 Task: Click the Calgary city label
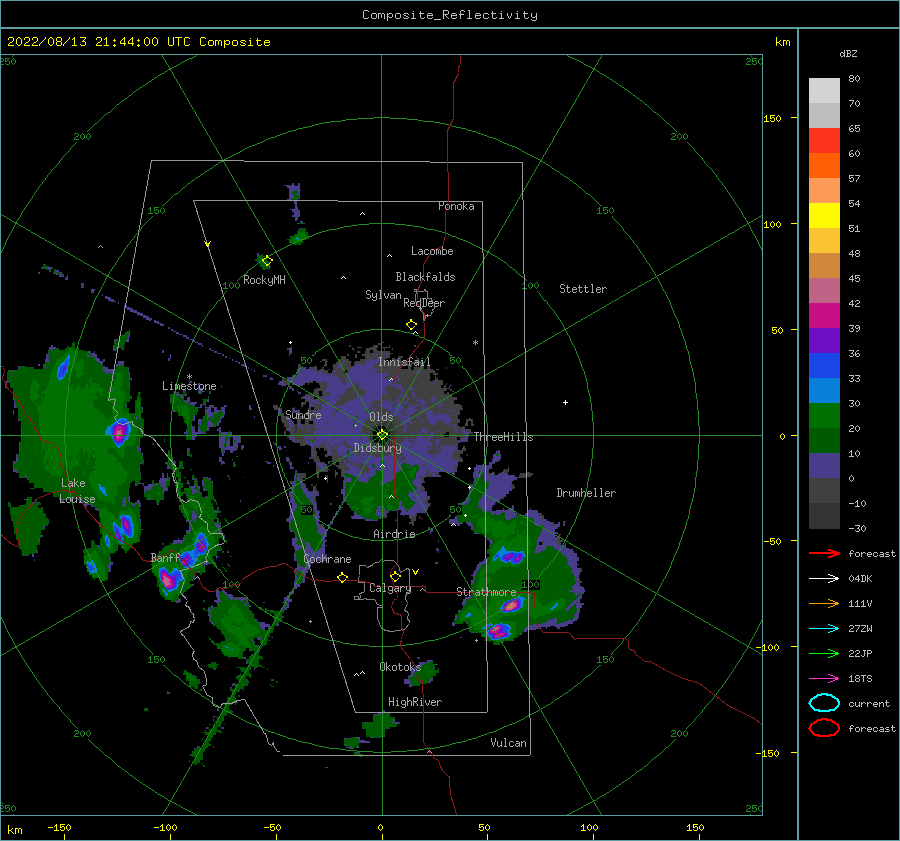tap(390, 588)
